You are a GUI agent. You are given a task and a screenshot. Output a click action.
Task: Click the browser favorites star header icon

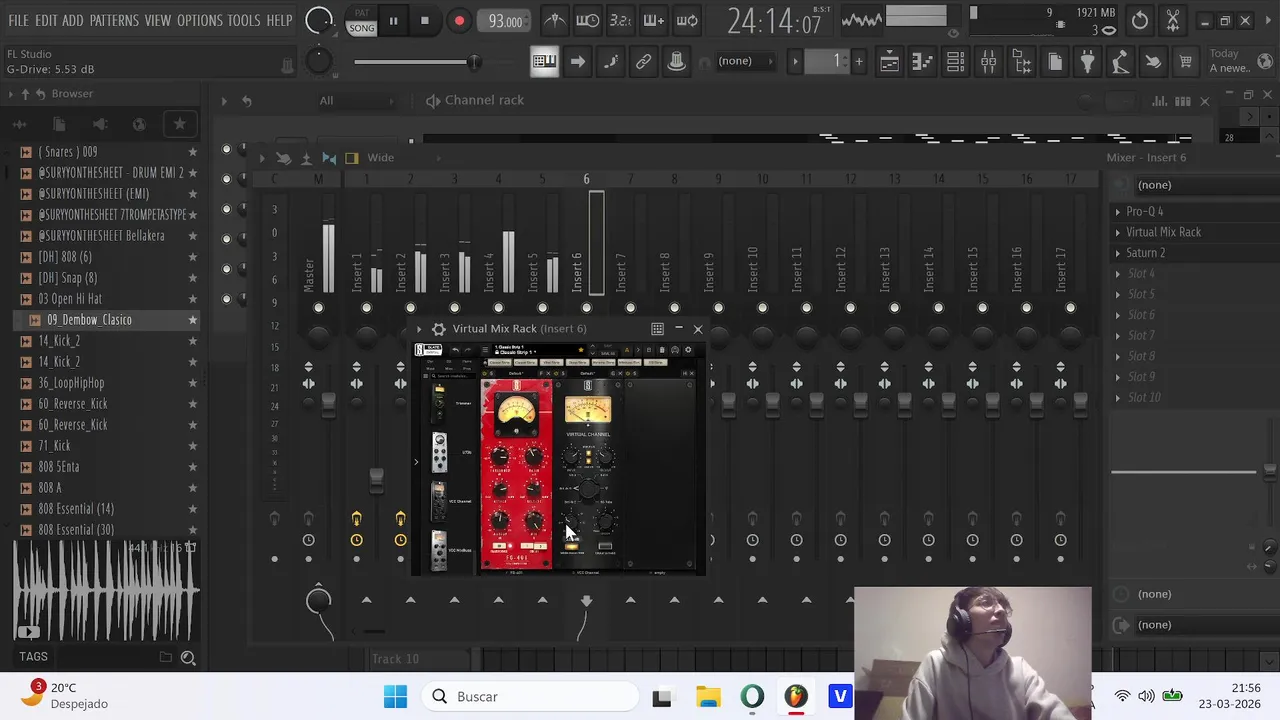pos(180,124)
